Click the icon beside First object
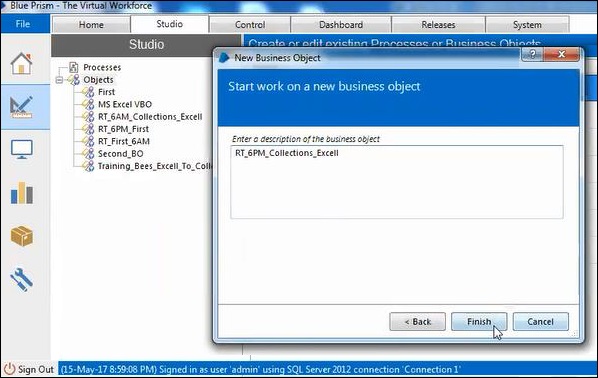 tap(88, 92)
